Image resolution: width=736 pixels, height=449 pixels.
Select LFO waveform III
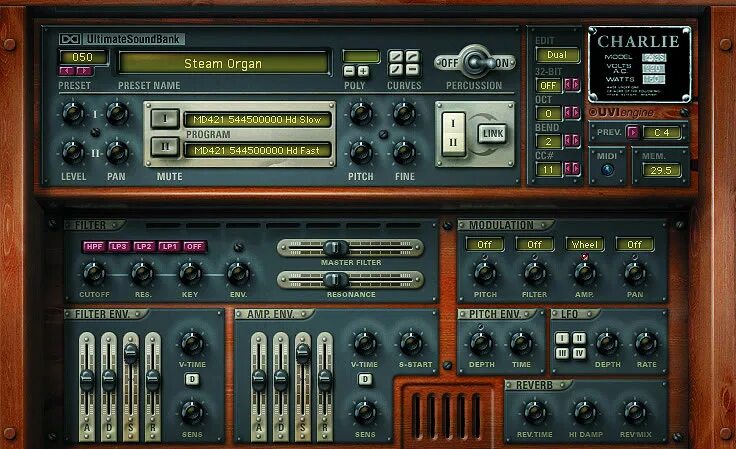click(x=562, y=353)
